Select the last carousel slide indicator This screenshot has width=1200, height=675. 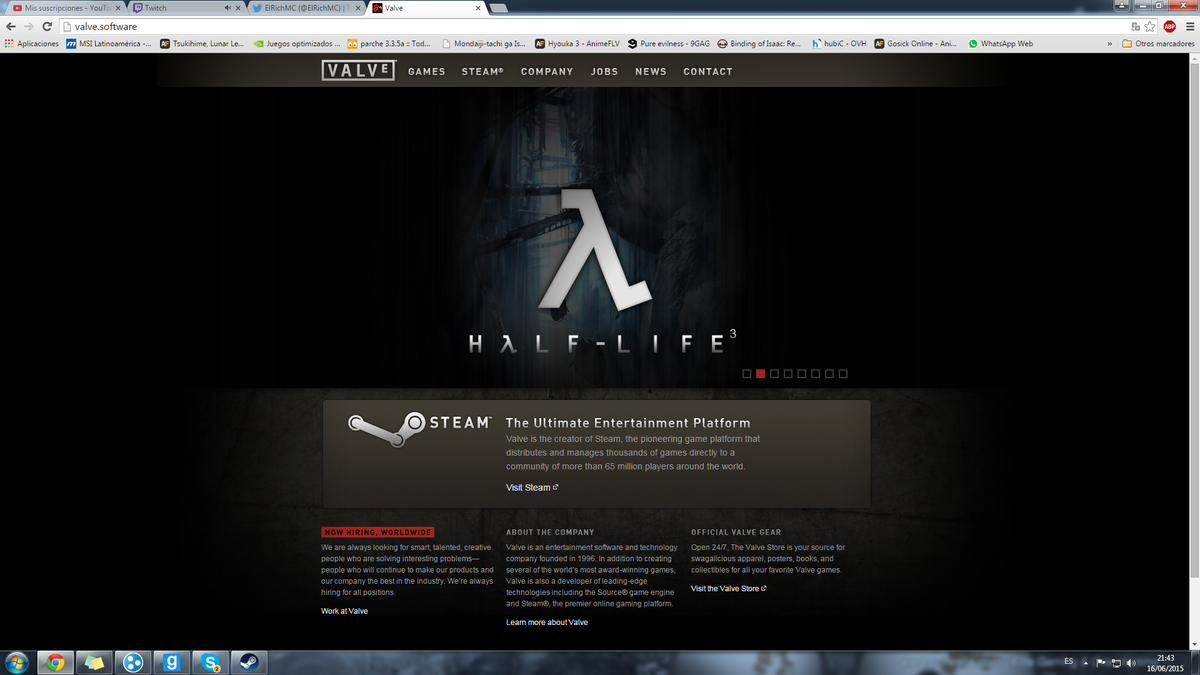click(x=843, y=374)
